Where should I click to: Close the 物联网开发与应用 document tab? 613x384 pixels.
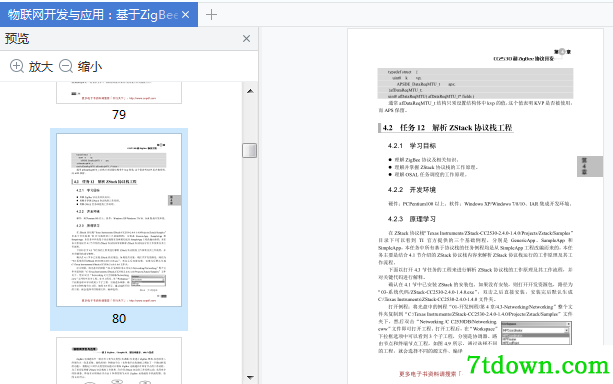[186, 15]
